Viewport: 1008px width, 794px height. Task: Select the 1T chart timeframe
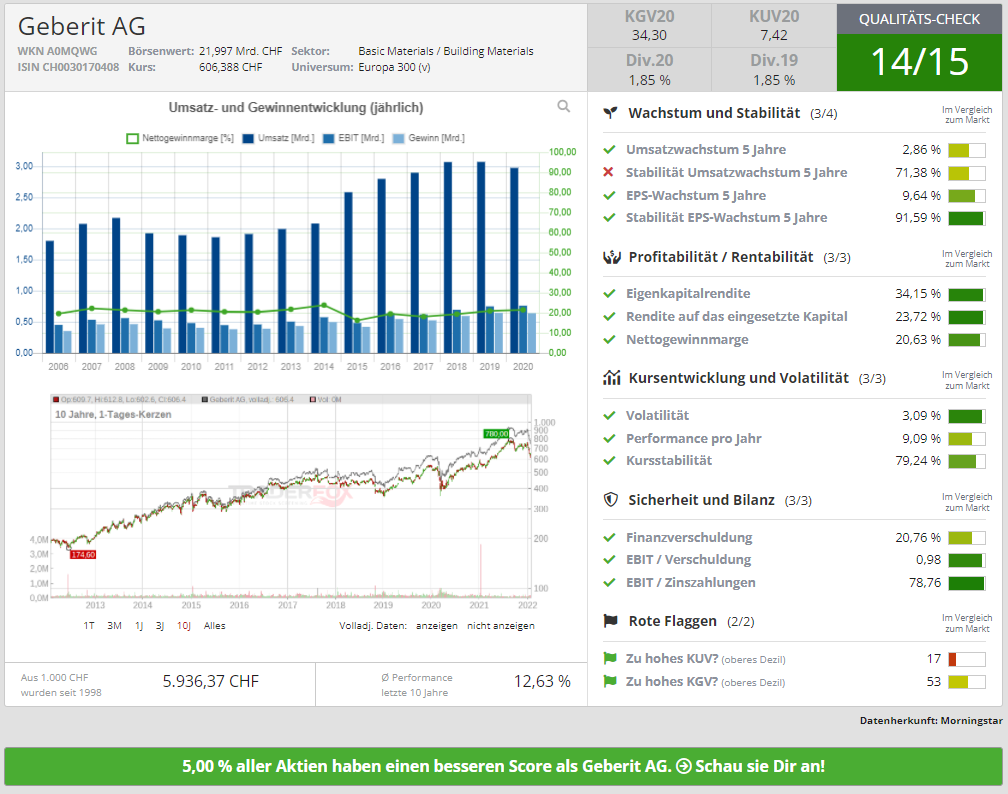pyautogui.click(x=89, y=626)
